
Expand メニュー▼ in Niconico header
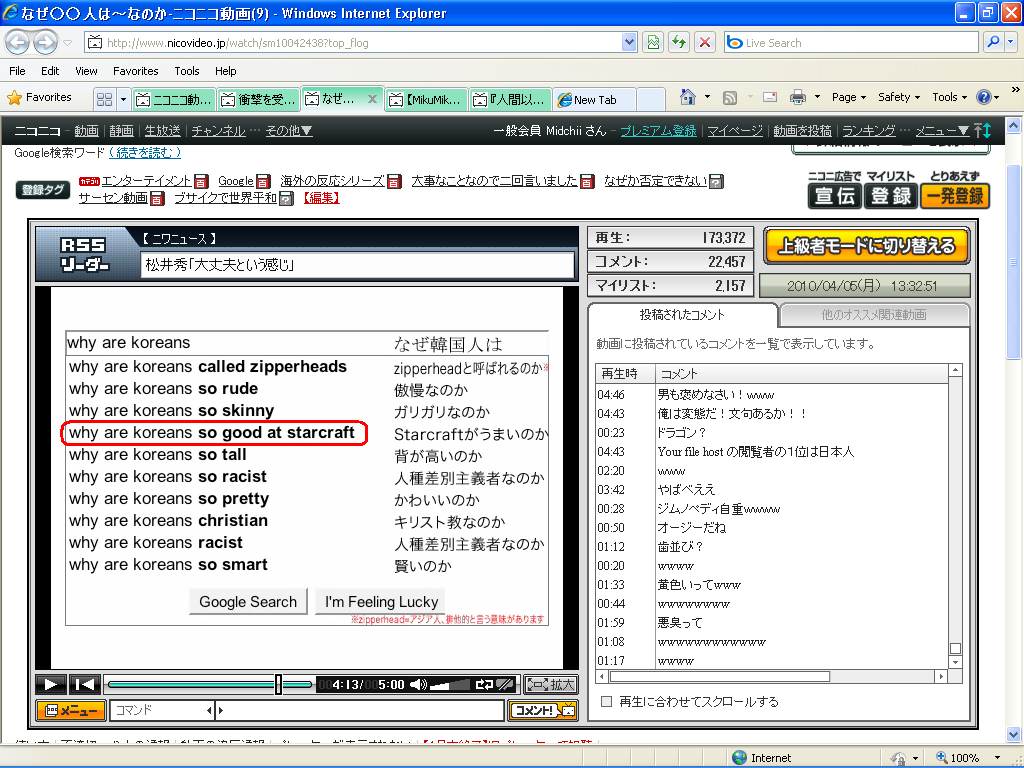pos(942,131)
